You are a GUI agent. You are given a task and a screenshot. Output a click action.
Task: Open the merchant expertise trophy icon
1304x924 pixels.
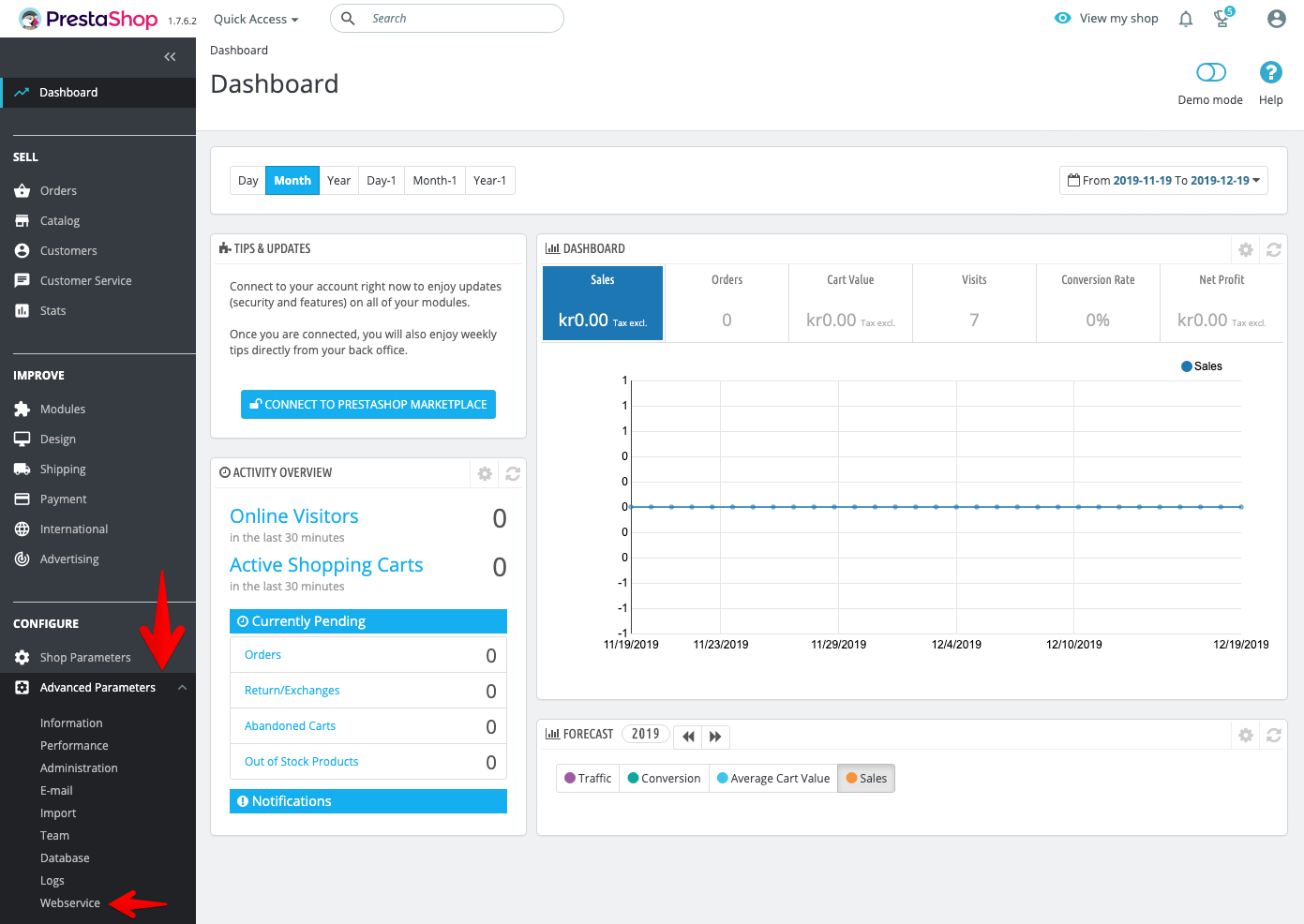click(1222, 18)
